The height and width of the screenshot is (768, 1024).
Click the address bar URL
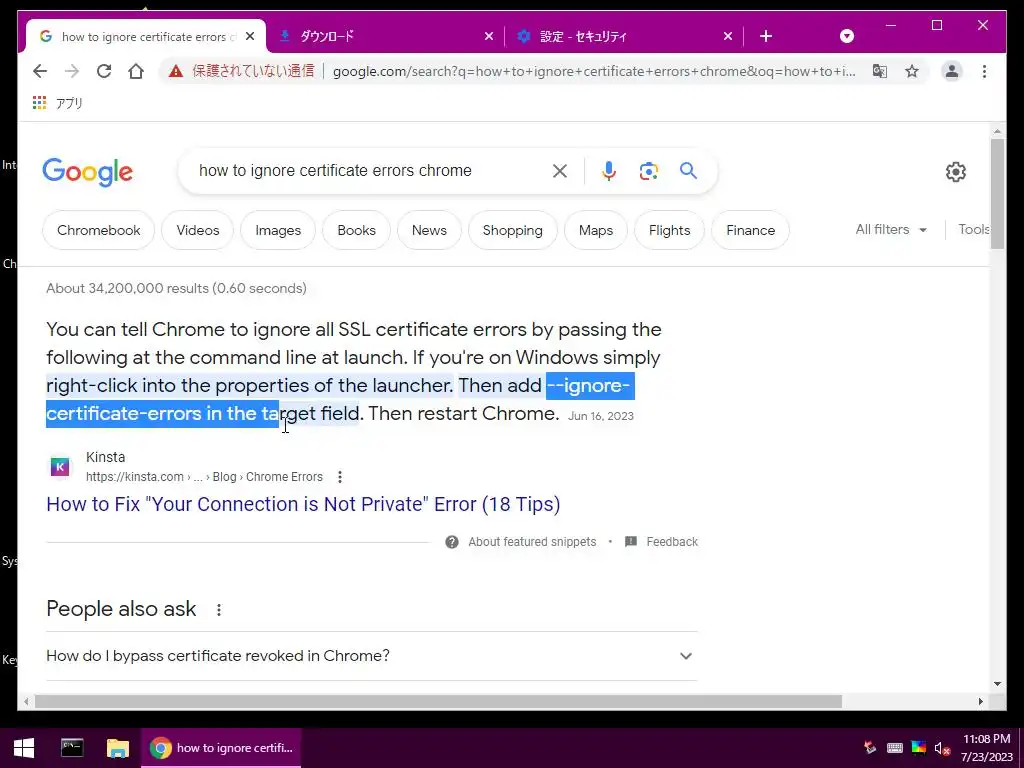594,71
